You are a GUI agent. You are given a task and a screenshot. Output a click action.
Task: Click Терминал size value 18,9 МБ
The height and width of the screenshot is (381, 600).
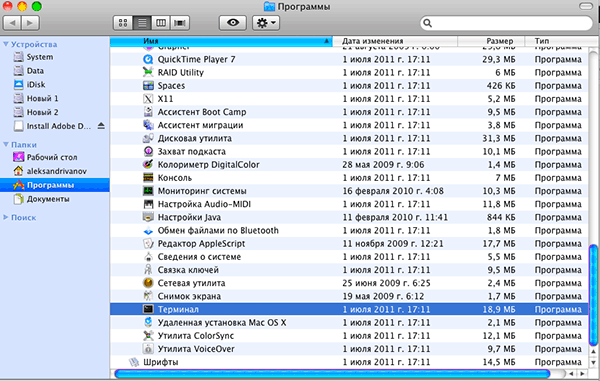(x=499, y=309)
